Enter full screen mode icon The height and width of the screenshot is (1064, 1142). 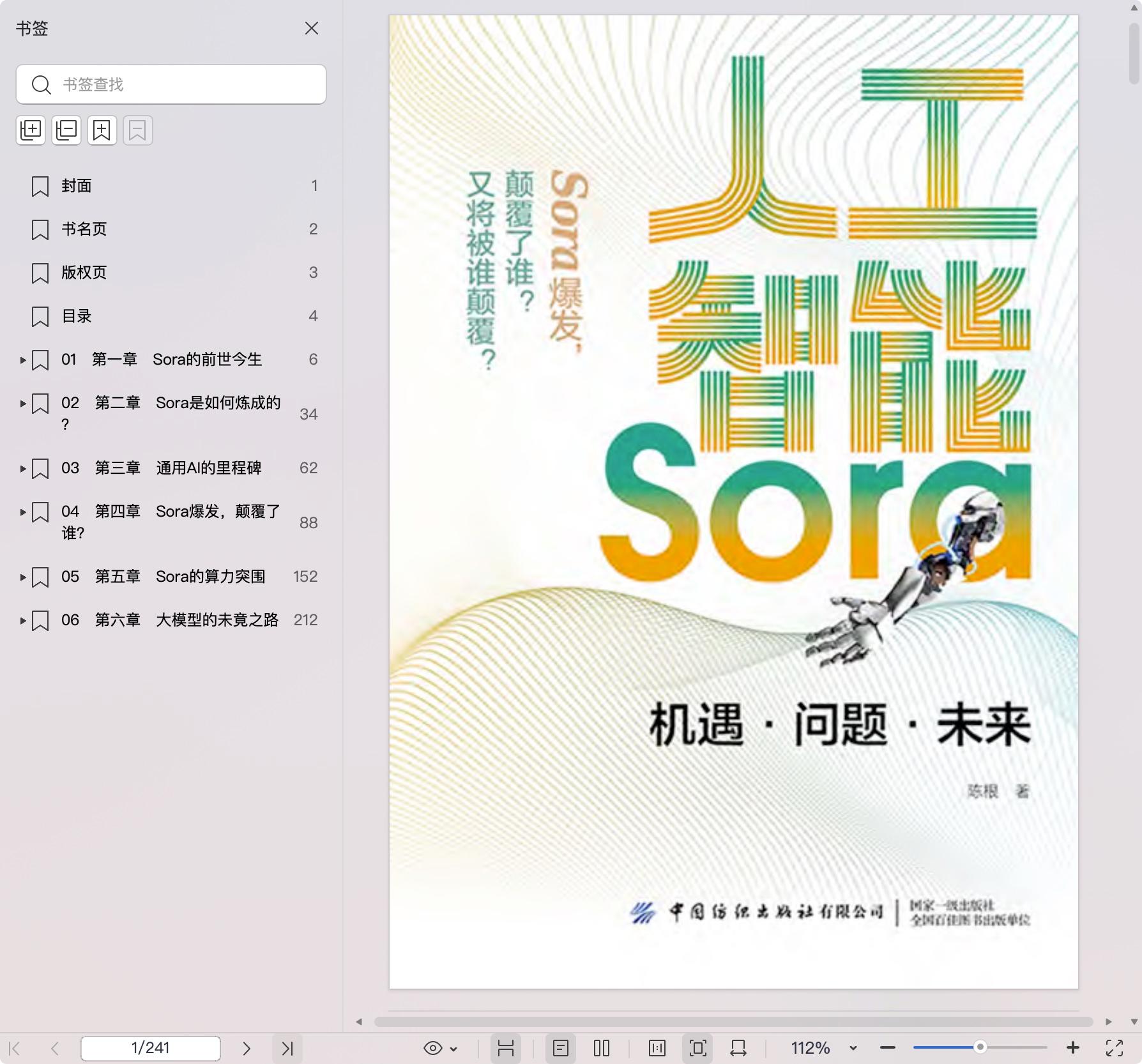1115,1048
